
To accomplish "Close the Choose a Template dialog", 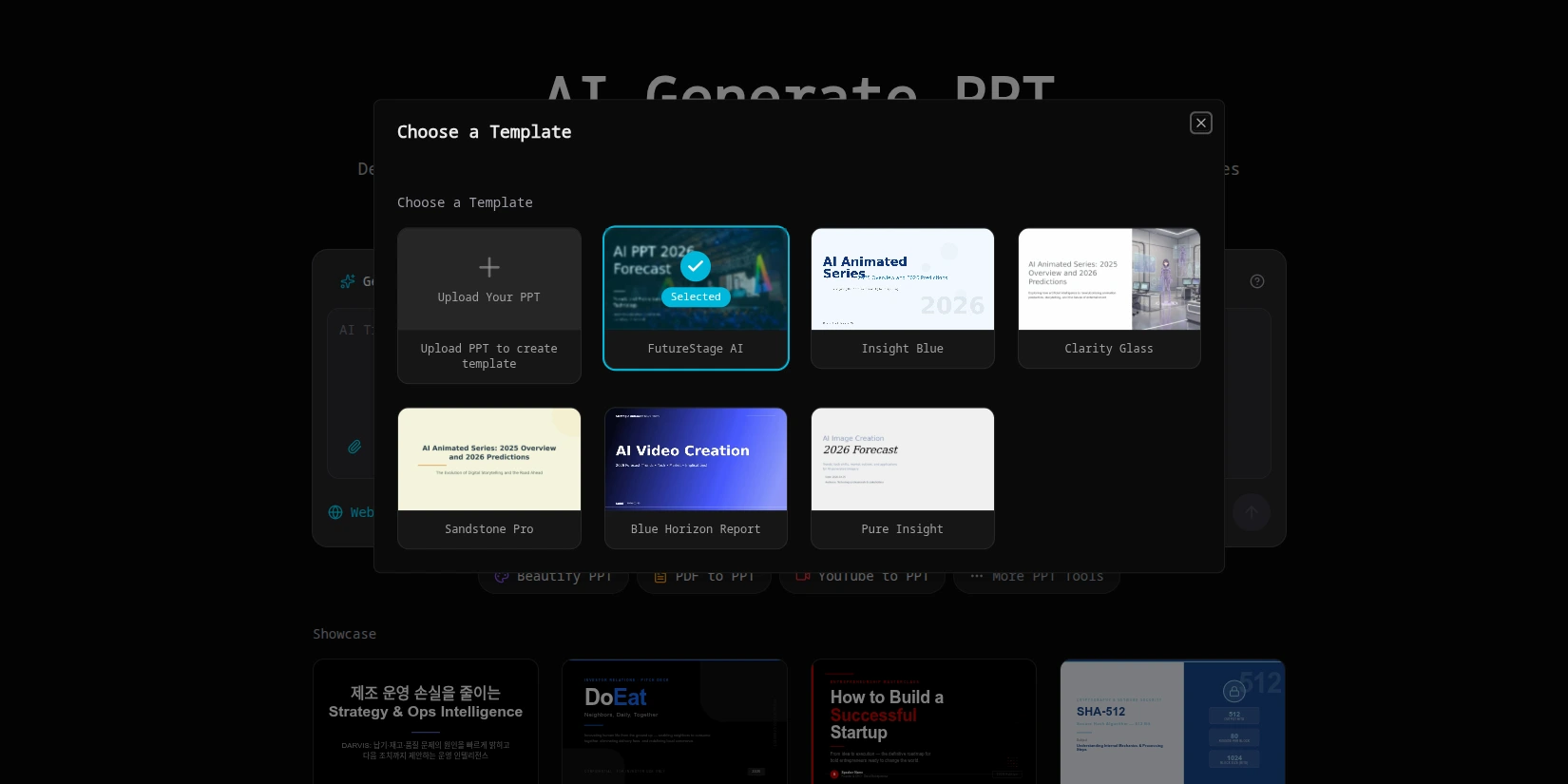I will [1200, 124].
